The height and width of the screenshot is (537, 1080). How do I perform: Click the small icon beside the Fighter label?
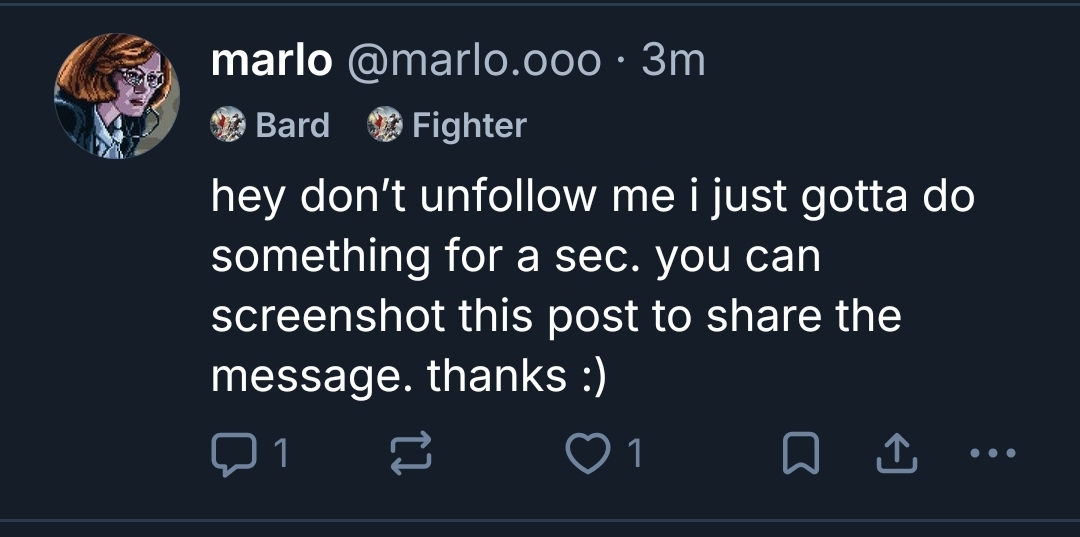pyautogui.click(x=383, y=126)
